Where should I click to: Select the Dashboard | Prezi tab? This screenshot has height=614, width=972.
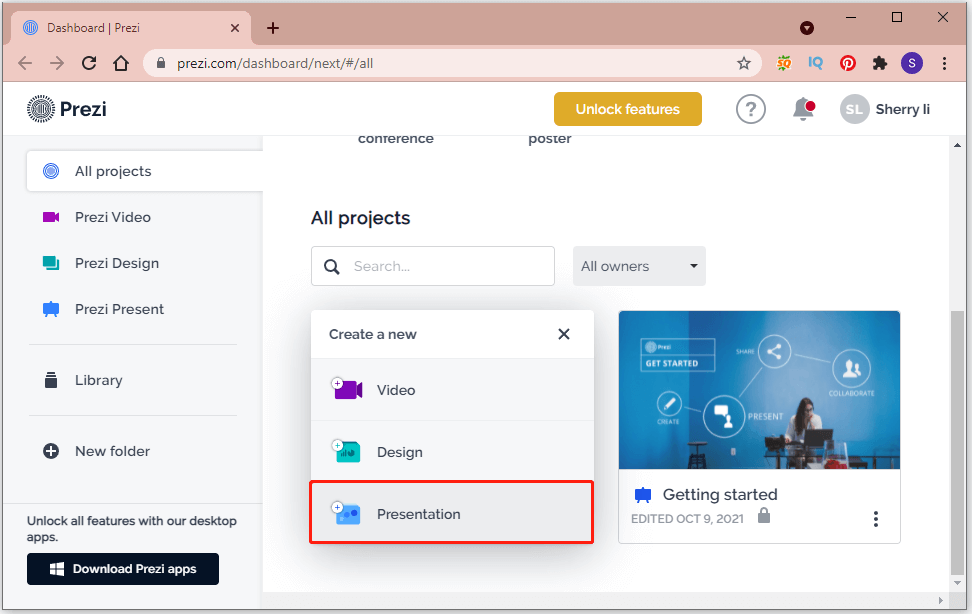coord(130,28)
